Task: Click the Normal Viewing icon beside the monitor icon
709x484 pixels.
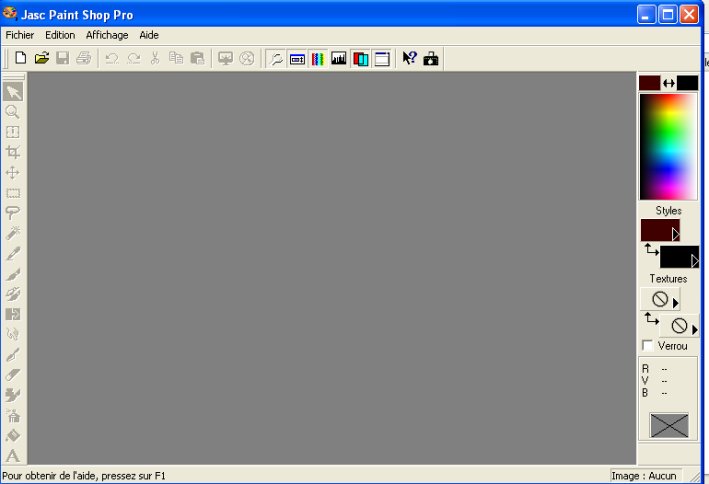Action: click(246, 58)
